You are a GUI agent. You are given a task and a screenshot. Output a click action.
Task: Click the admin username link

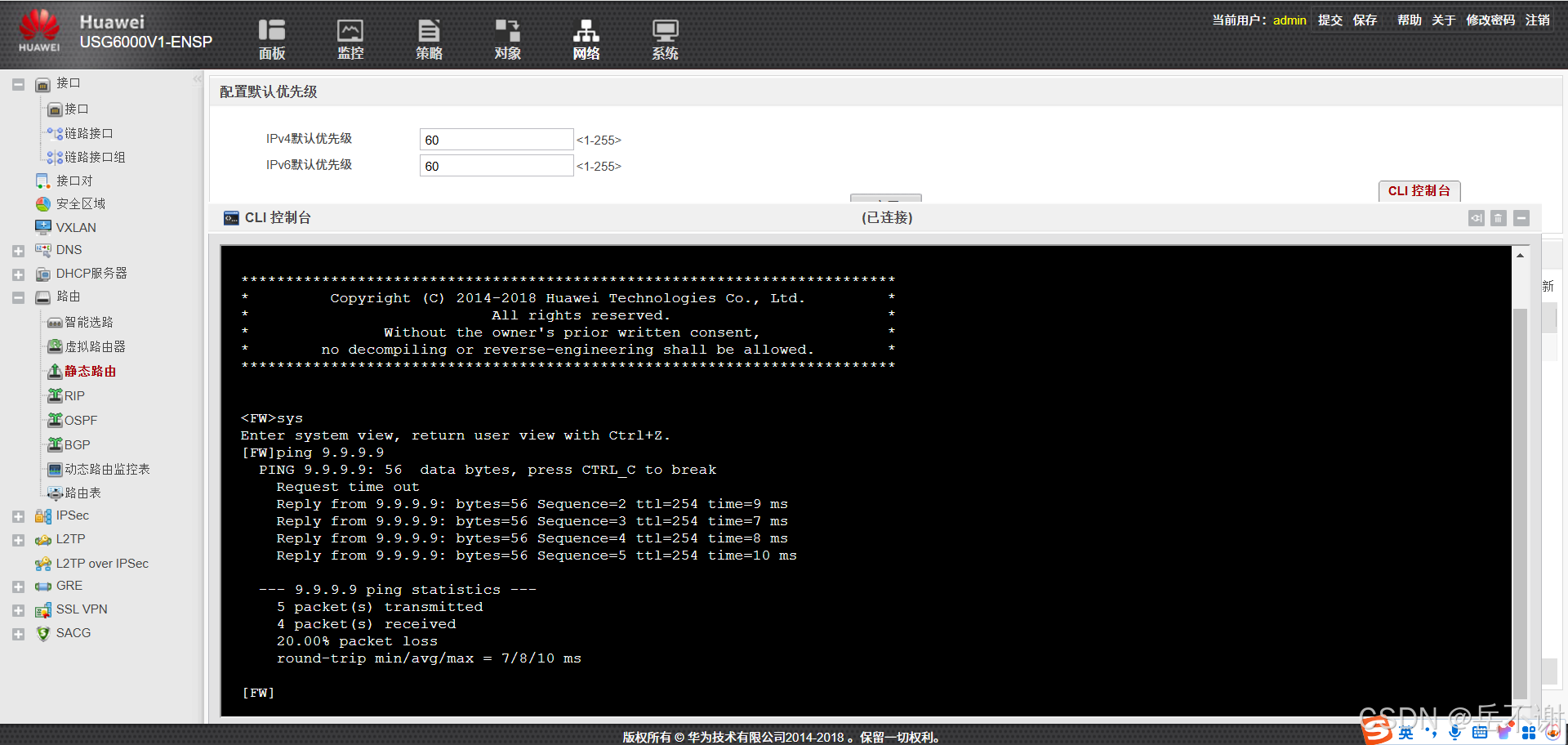(1290, 20)
